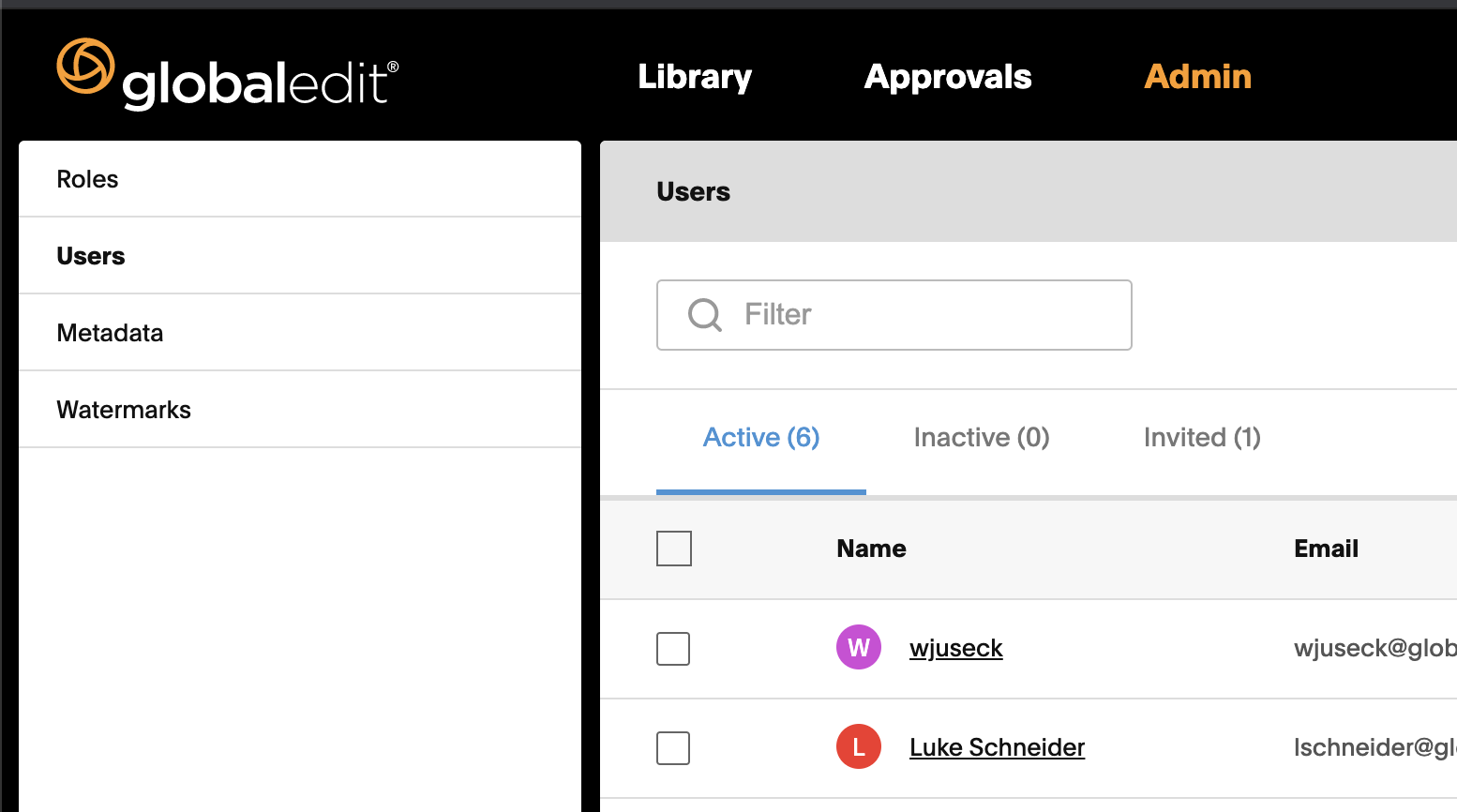
Task: Click the globaledit orange swirl logo
Action: click(x=85, y=66)
